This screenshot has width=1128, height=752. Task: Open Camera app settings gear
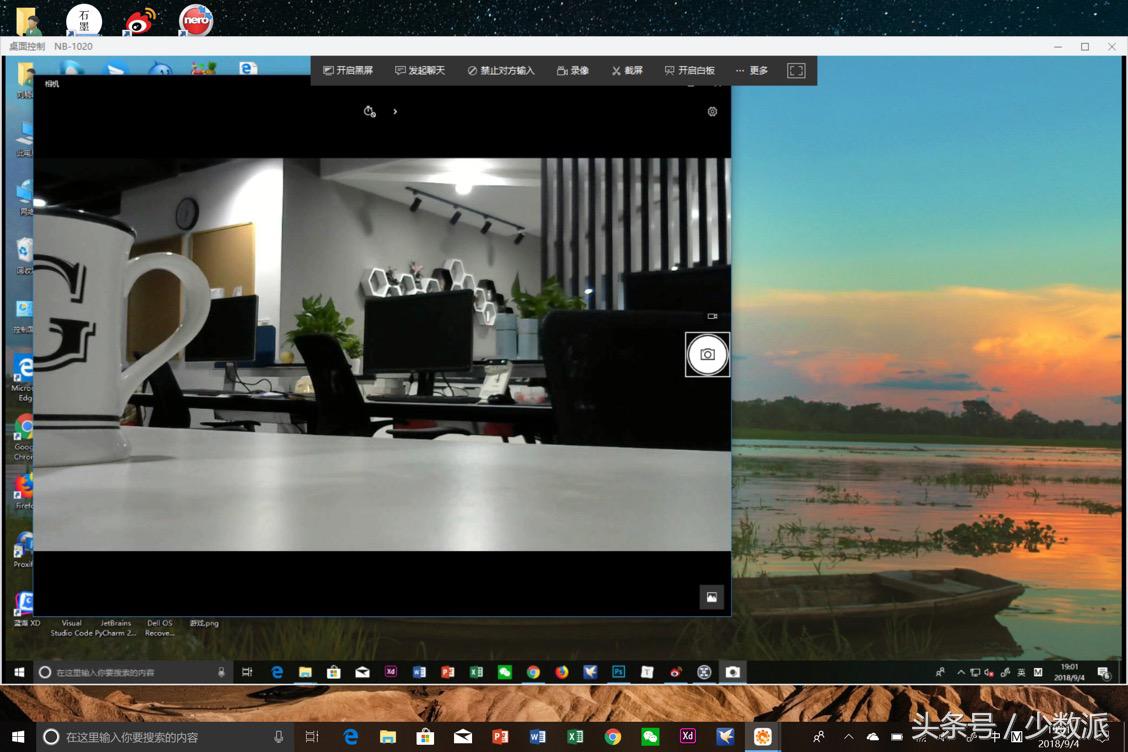tap(712, 112)
